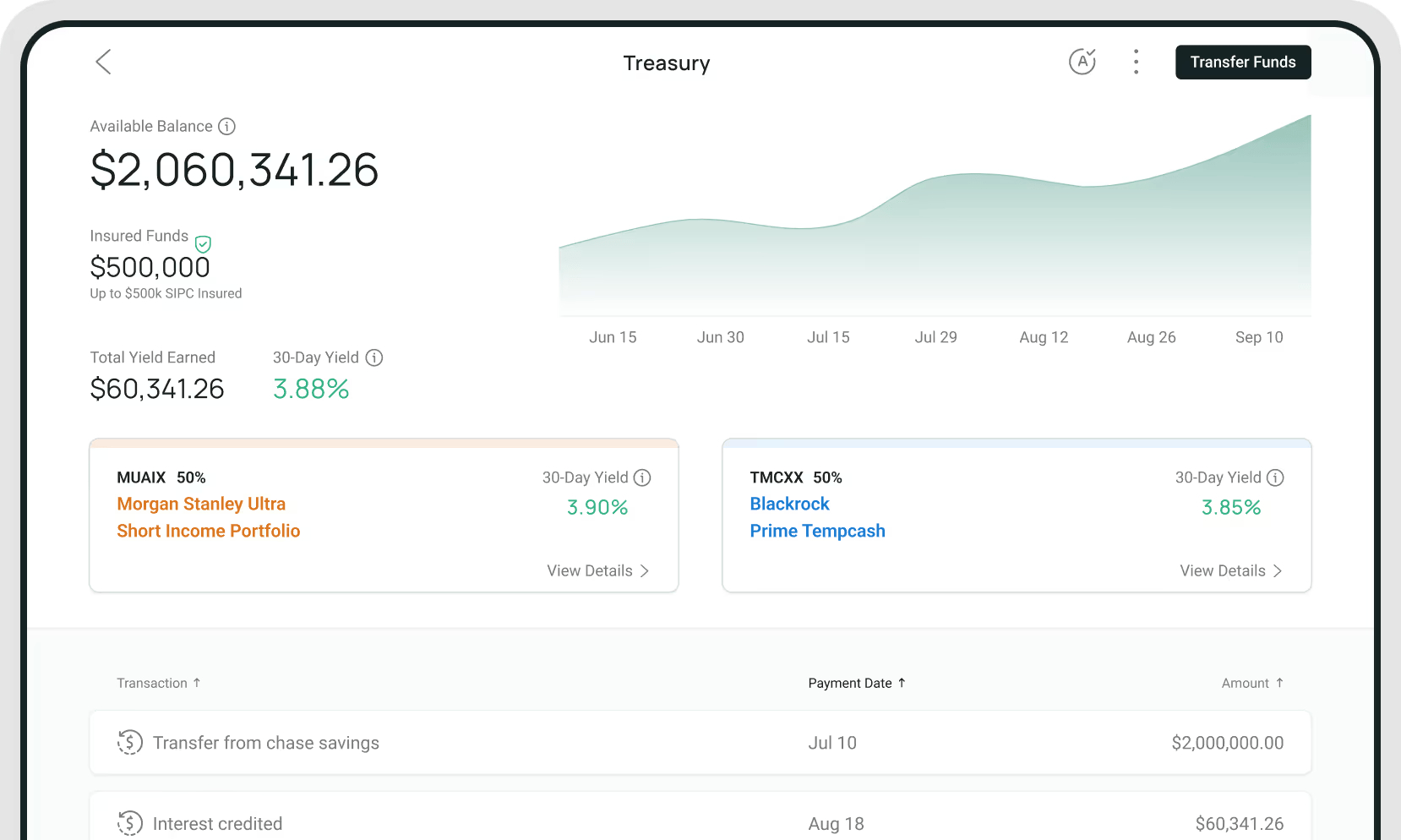Click the dollar icon beside 'Transfer from chase savings'
Image resolution: width=1401 pixels, height=840 pixels.
point(130,743)
